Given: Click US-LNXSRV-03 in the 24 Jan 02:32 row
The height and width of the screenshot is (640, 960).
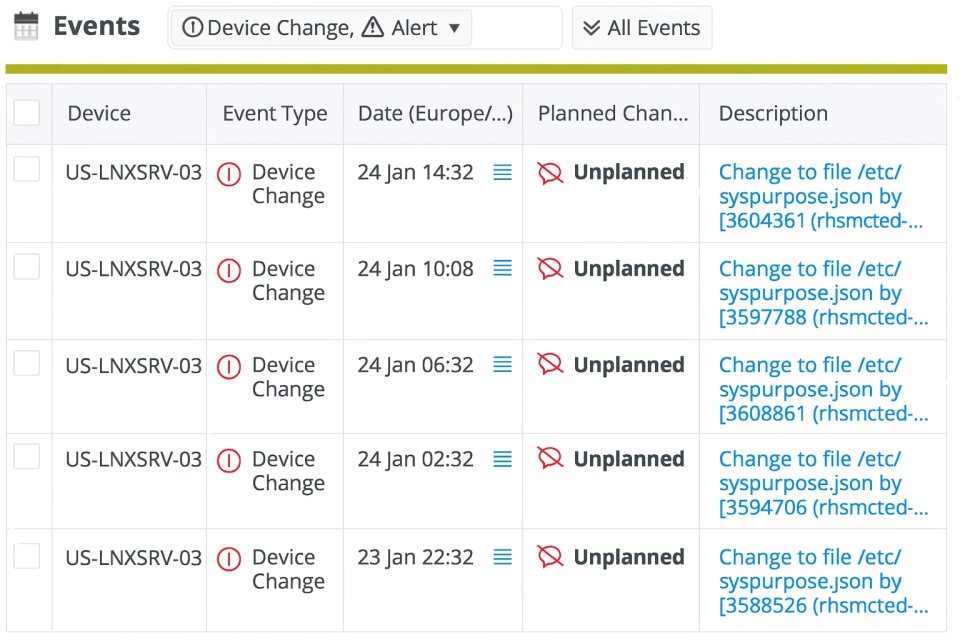Looking at the screenshot, I should 133,459.
